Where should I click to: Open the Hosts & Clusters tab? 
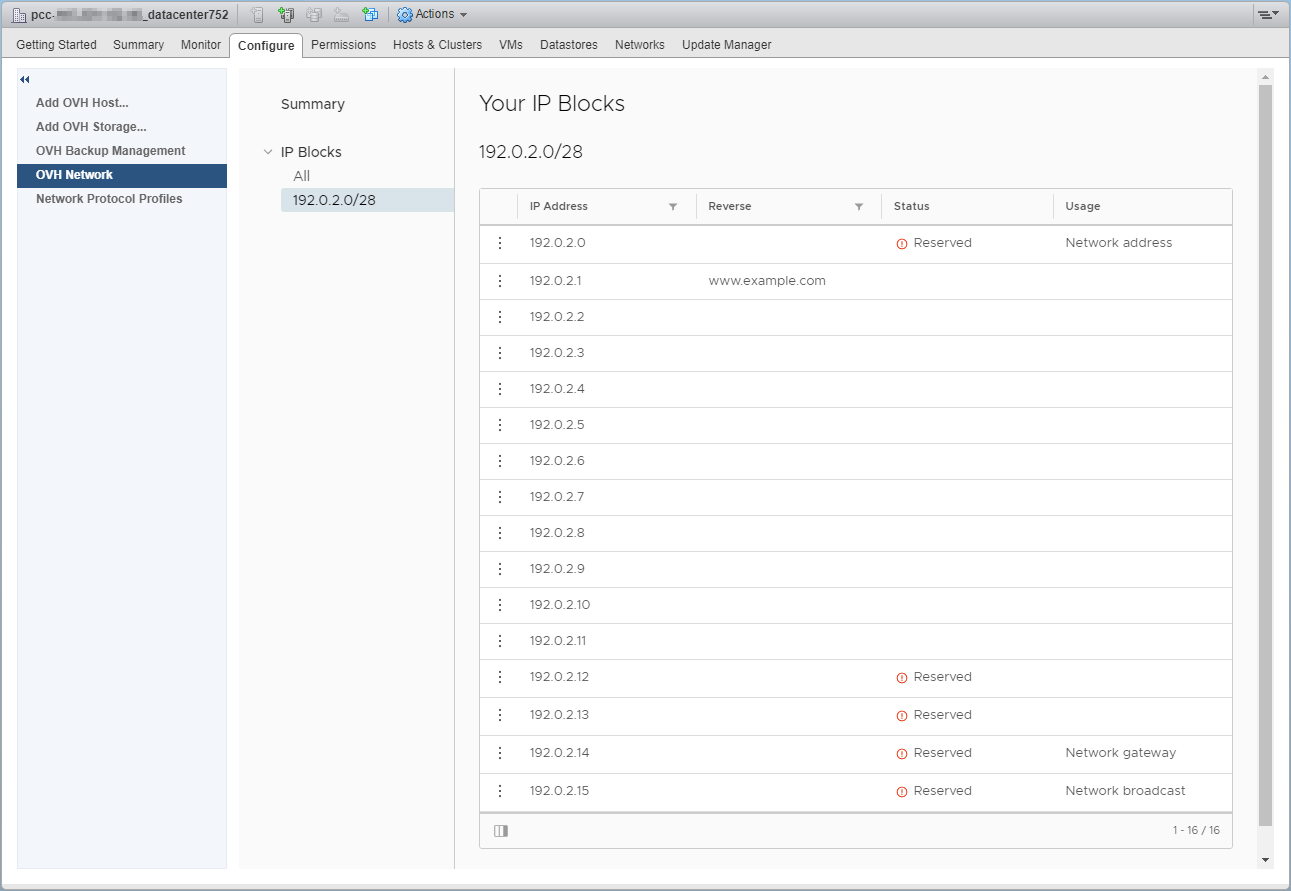coord(437,45)
